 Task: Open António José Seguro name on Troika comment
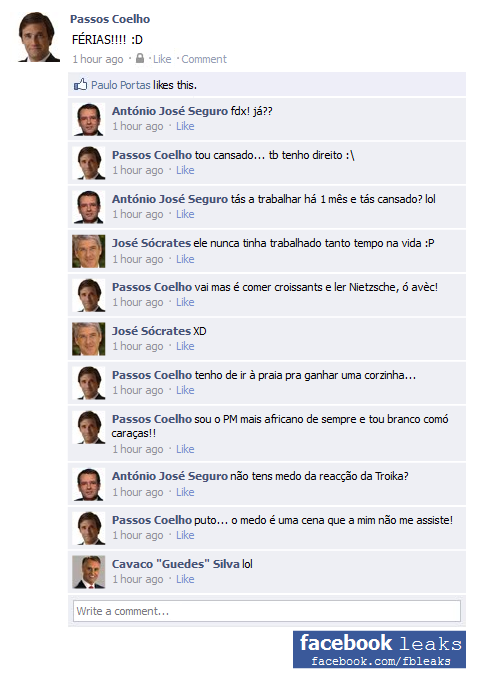coord(170,476)
